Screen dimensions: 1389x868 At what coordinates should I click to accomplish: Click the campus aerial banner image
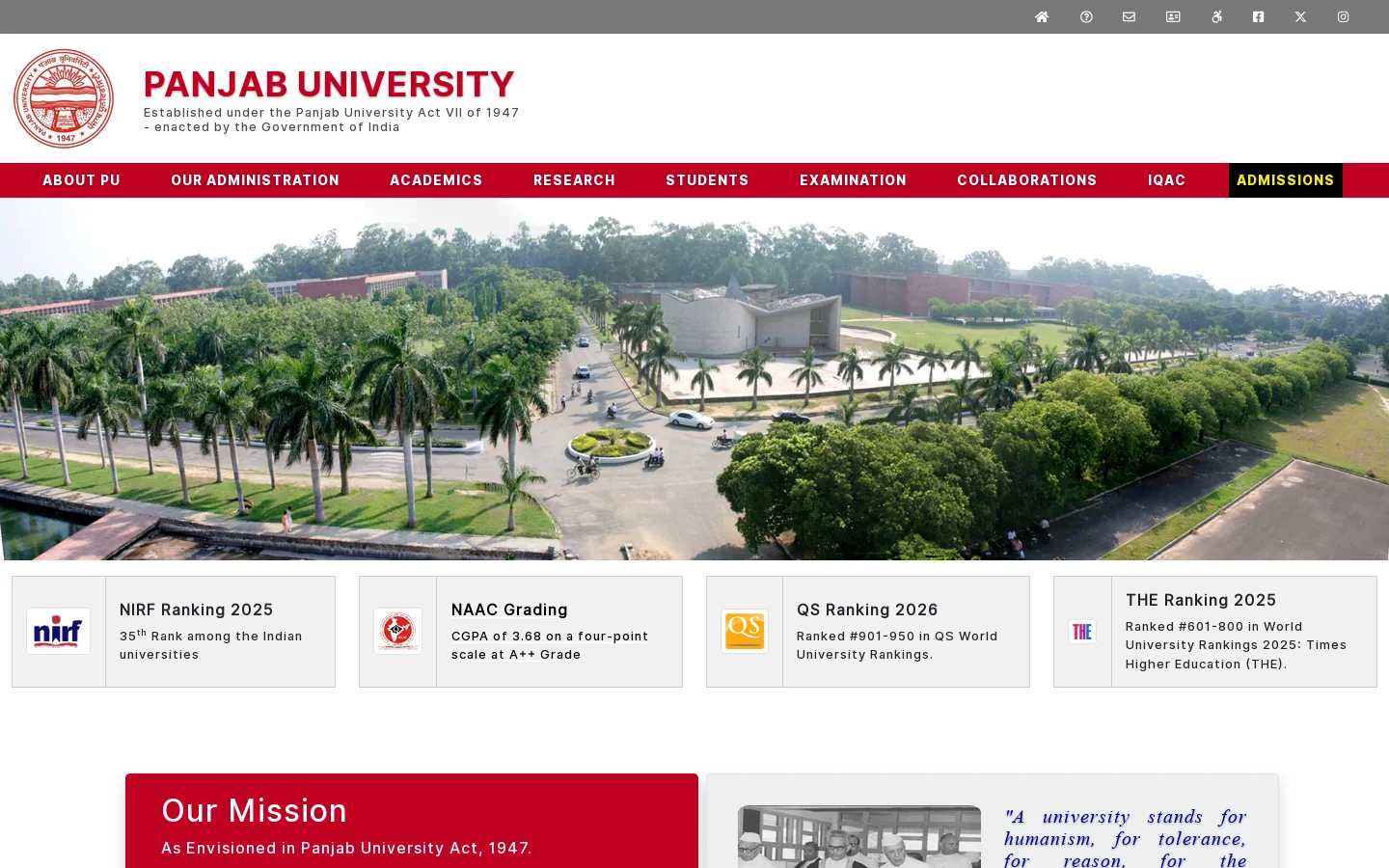(x=694, y=379)
